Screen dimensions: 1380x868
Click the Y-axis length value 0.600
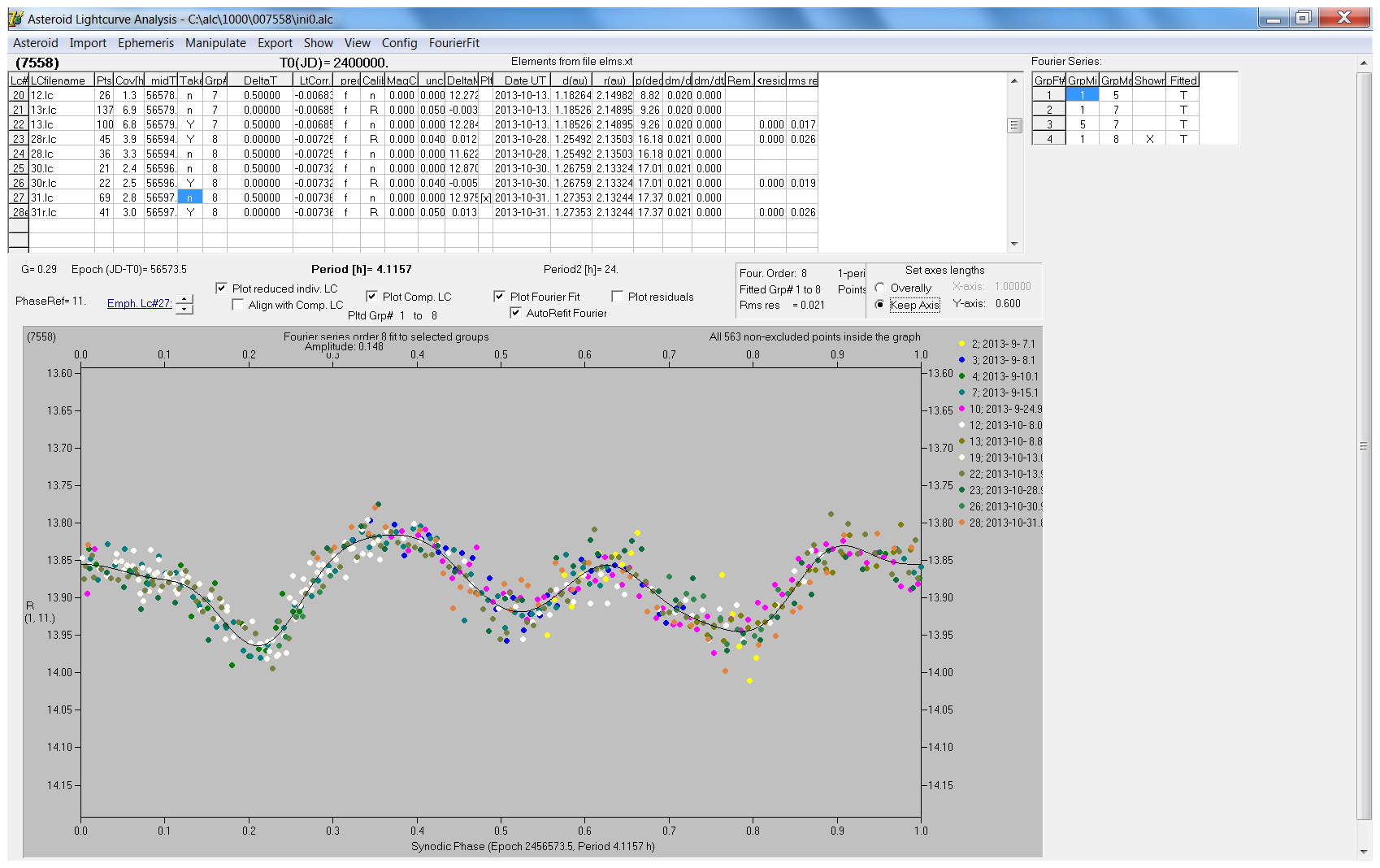pyautogui.click(x=1008, y=303)
